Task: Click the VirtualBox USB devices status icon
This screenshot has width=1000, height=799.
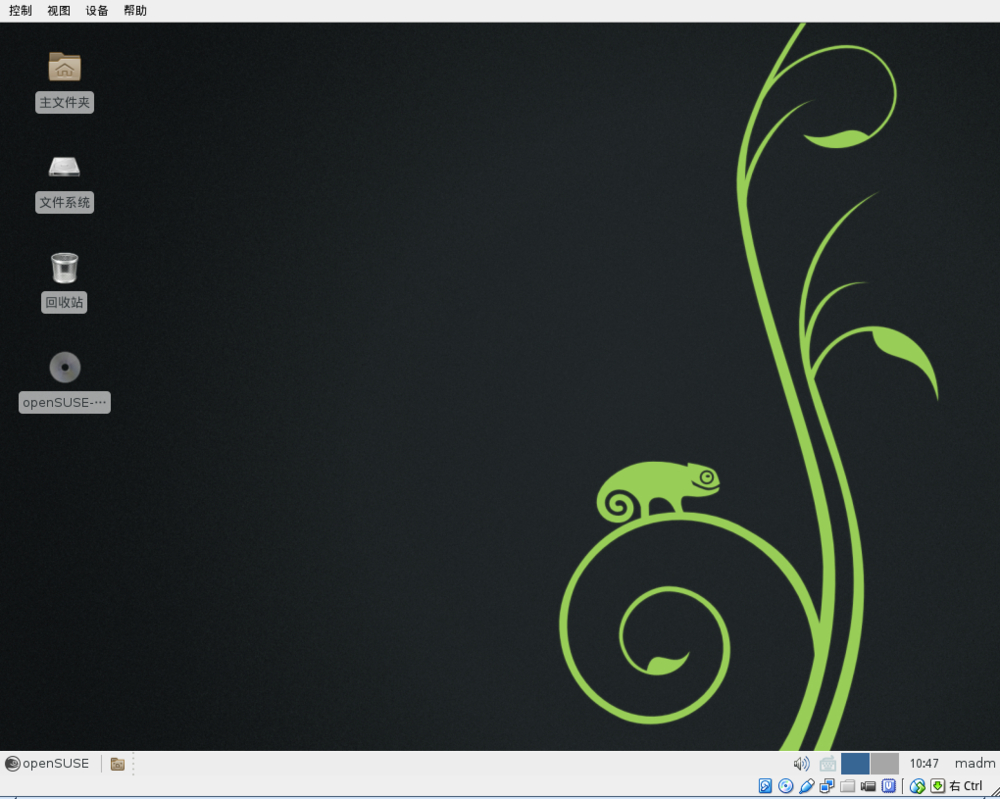Action: (806, 786)
